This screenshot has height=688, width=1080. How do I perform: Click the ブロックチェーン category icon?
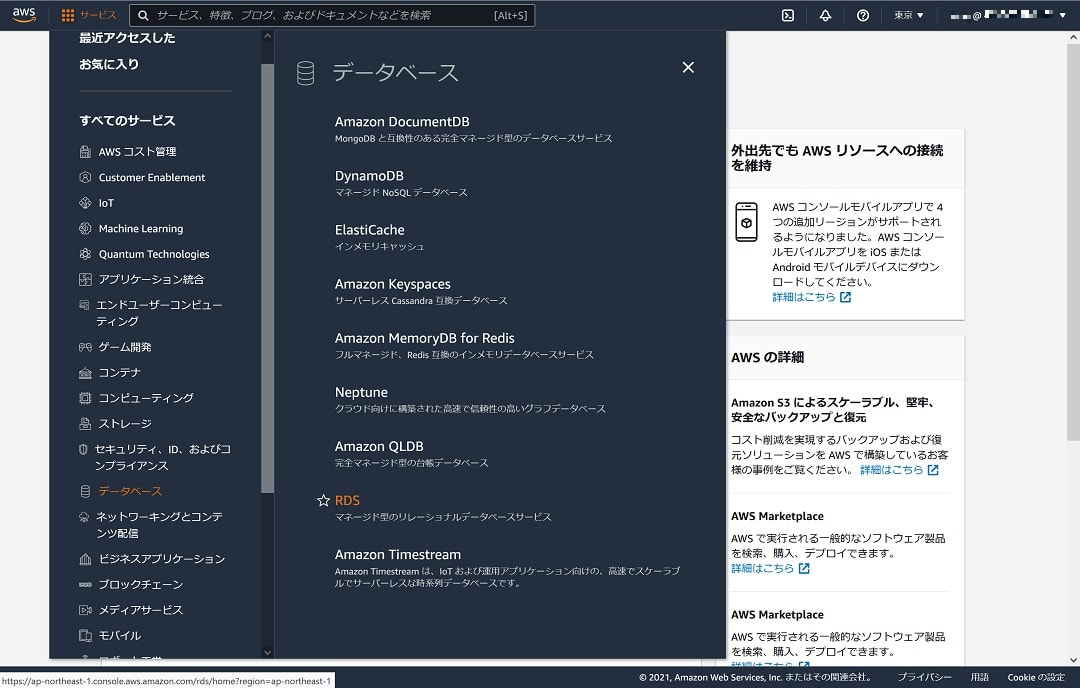point(85,584)
